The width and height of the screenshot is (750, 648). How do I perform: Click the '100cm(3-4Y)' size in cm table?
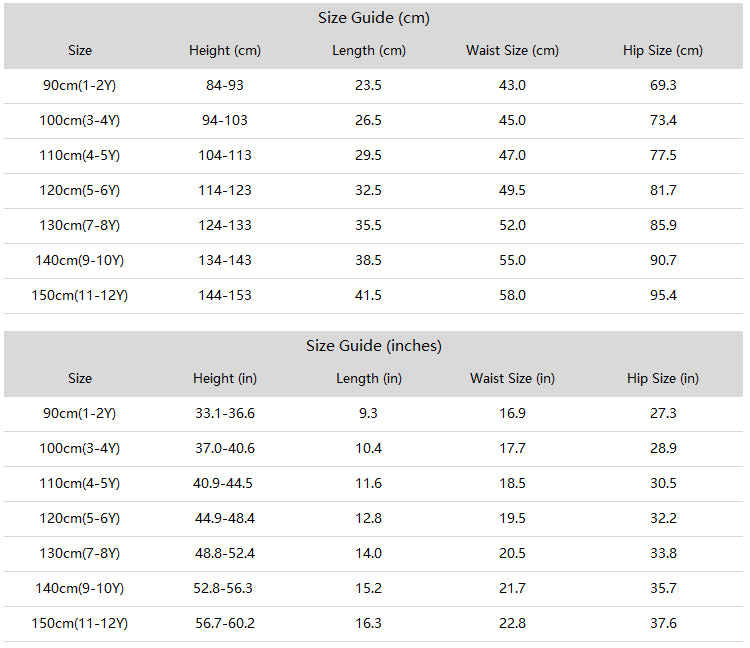pos(79,121)
